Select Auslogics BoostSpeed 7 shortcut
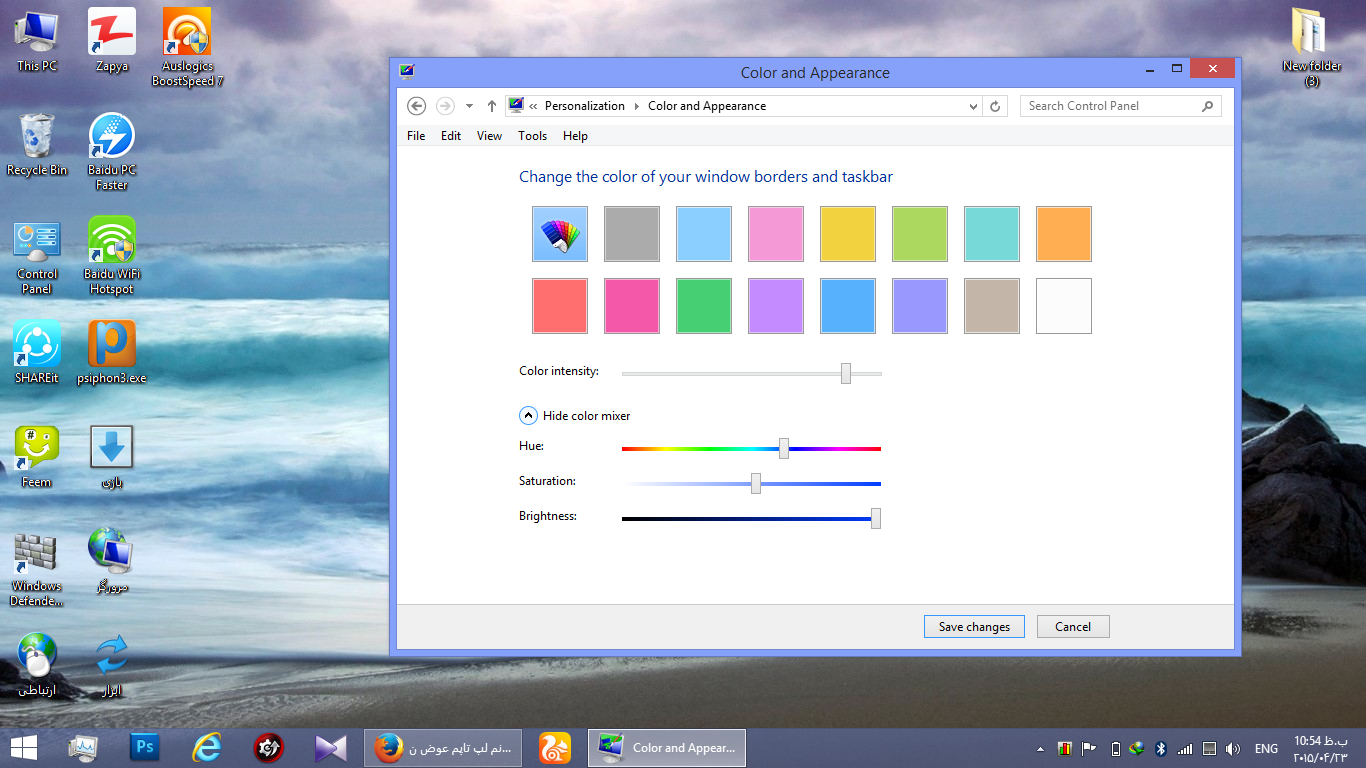The height and width of the screenshot is (768, 1366). click(x=187, y=46)
